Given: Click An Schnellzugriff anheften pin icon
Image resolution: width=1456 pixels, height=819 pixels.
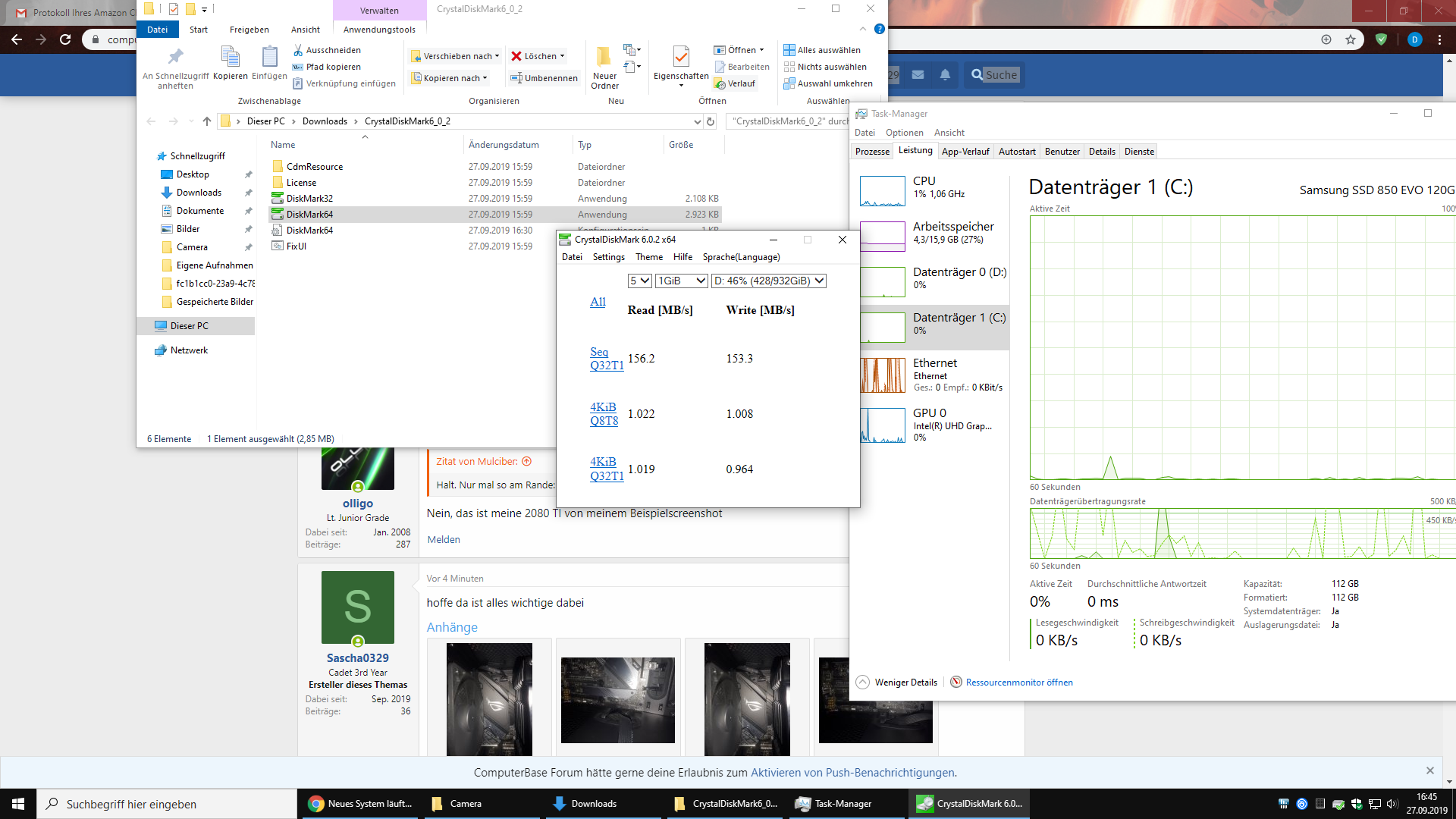Looking at the screenshot, I should pos(175,57).
